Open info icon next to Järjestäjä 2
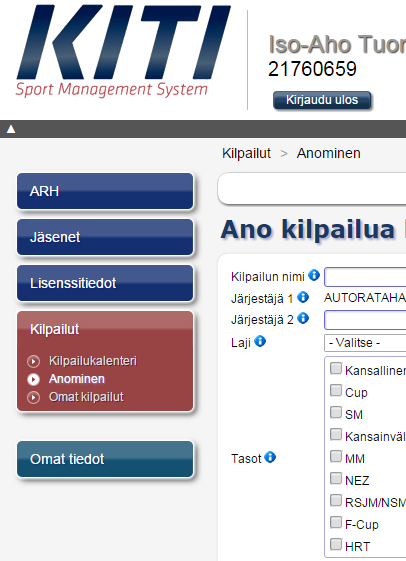 tap(303, 318)
